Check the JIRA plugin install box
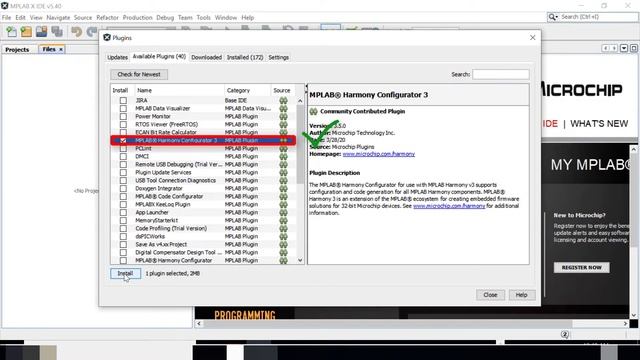This screenshot has height=360, width=640. click(x=123, y=100)
